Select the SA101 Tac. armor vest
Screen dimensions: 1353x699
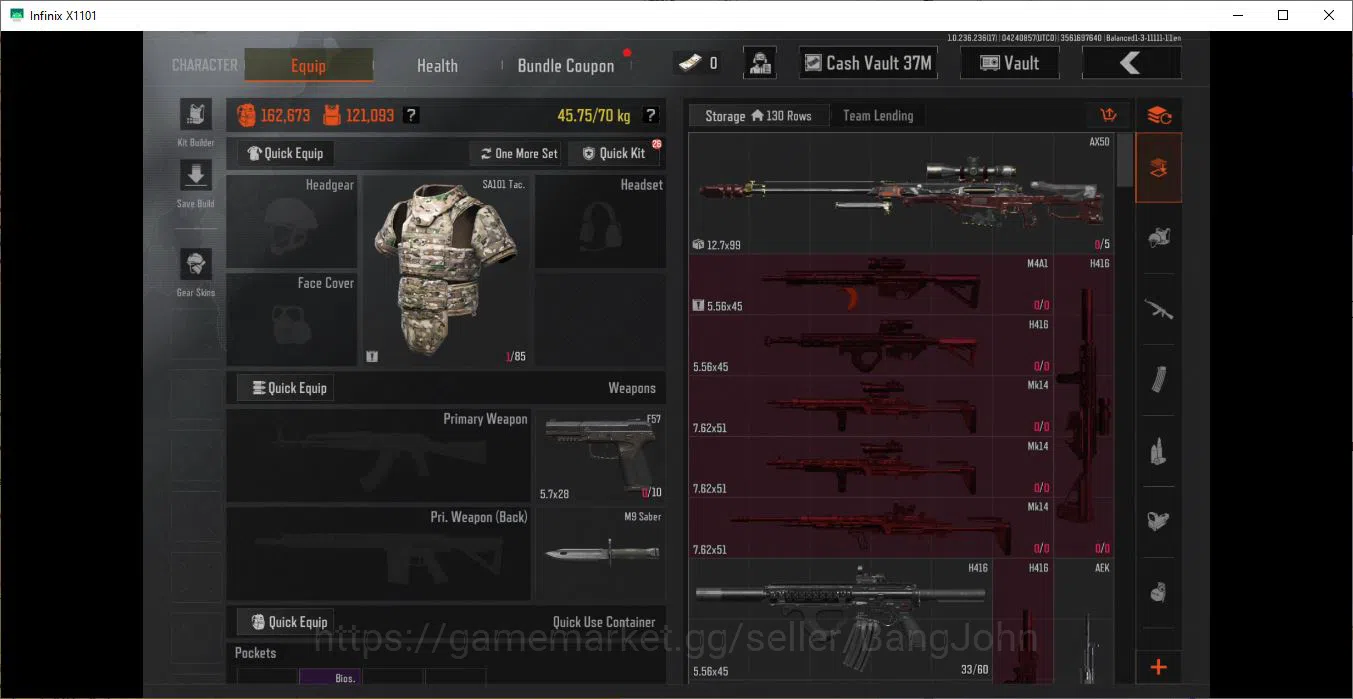(446, 271)
